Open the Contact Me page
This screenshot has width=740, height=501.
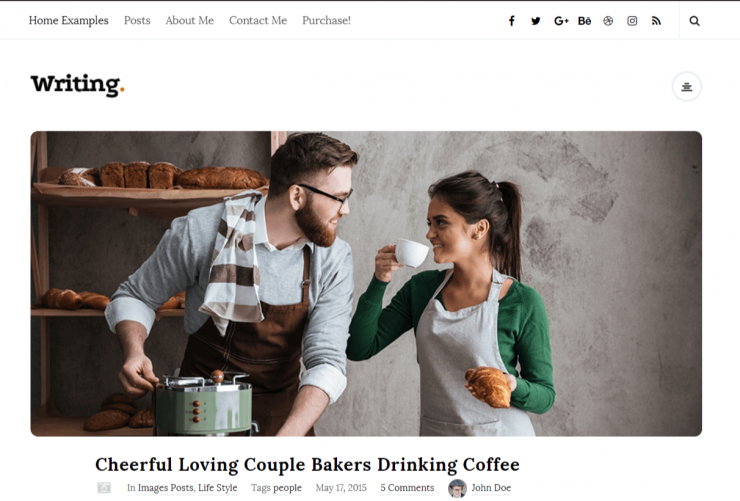[258, 20]
